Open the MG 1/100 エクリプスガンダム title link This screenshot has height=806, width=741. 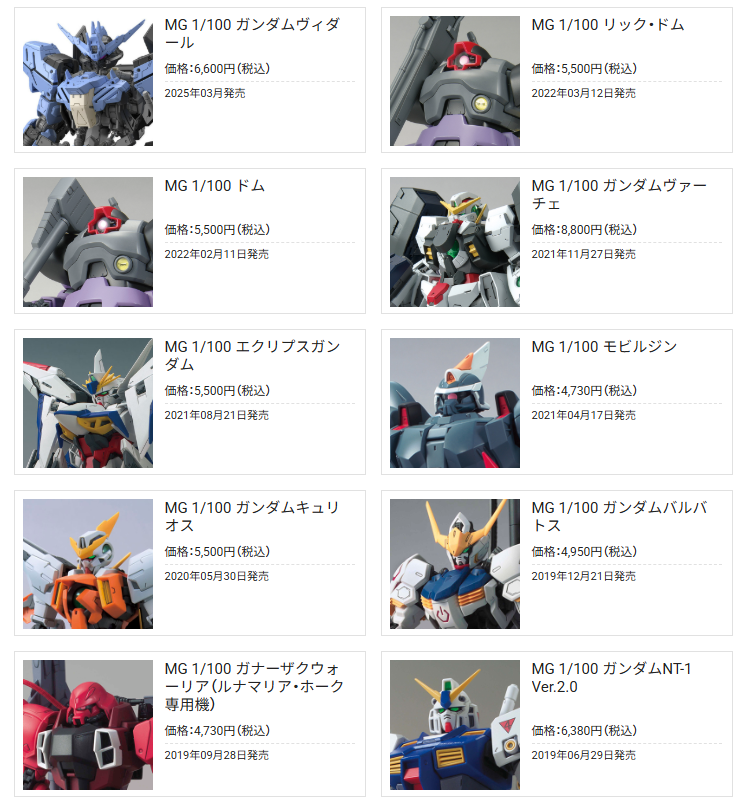coord(252,355)
